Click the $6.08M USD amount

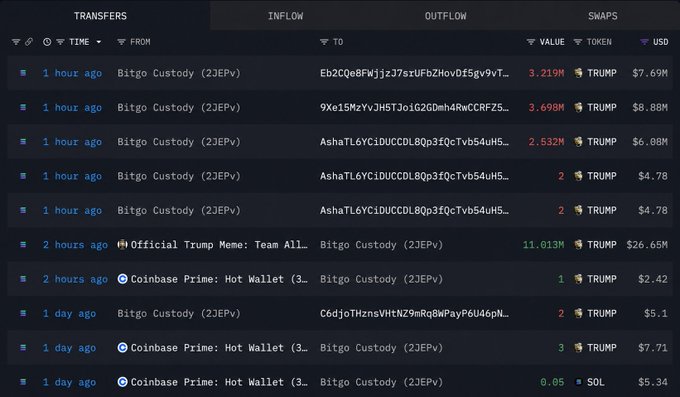coord(650,141)
